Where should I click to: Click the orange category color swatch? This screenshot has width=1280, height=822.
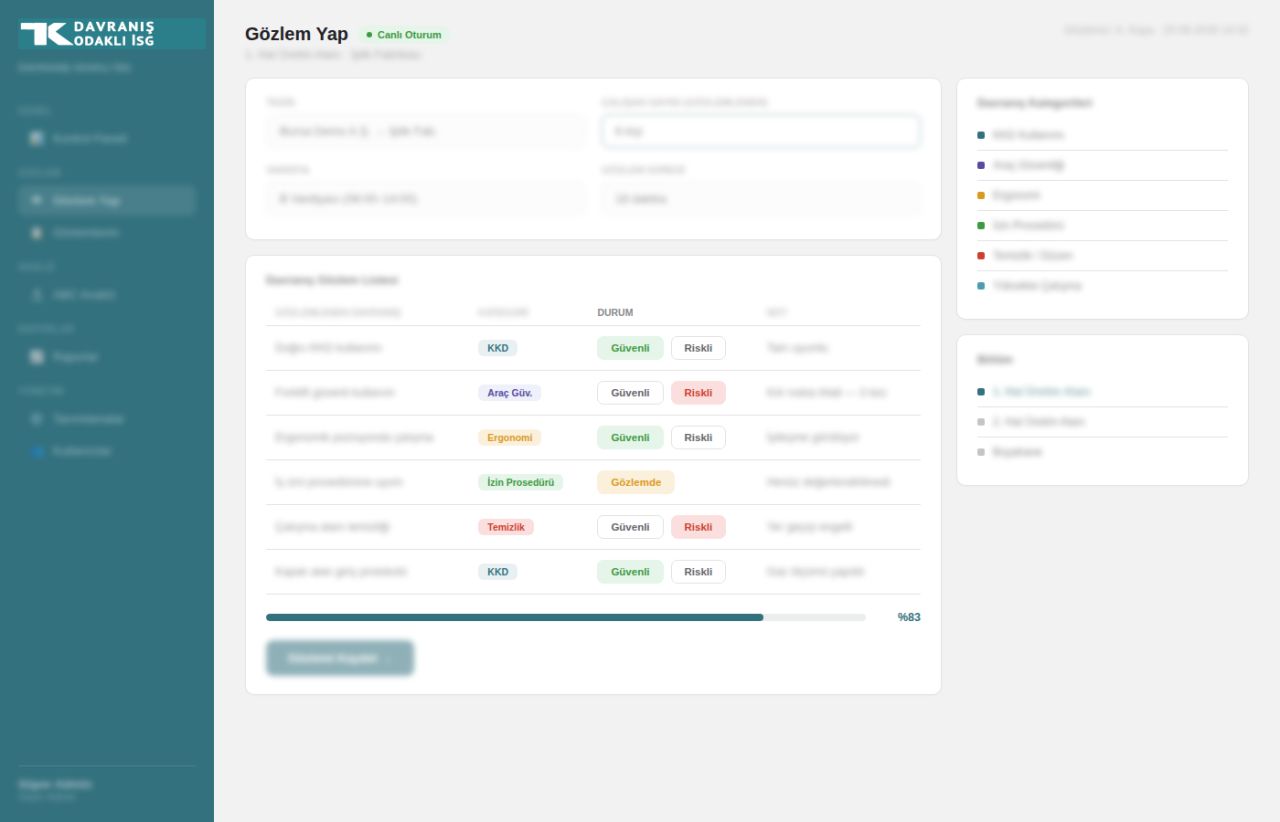click(x=981, y=195)
